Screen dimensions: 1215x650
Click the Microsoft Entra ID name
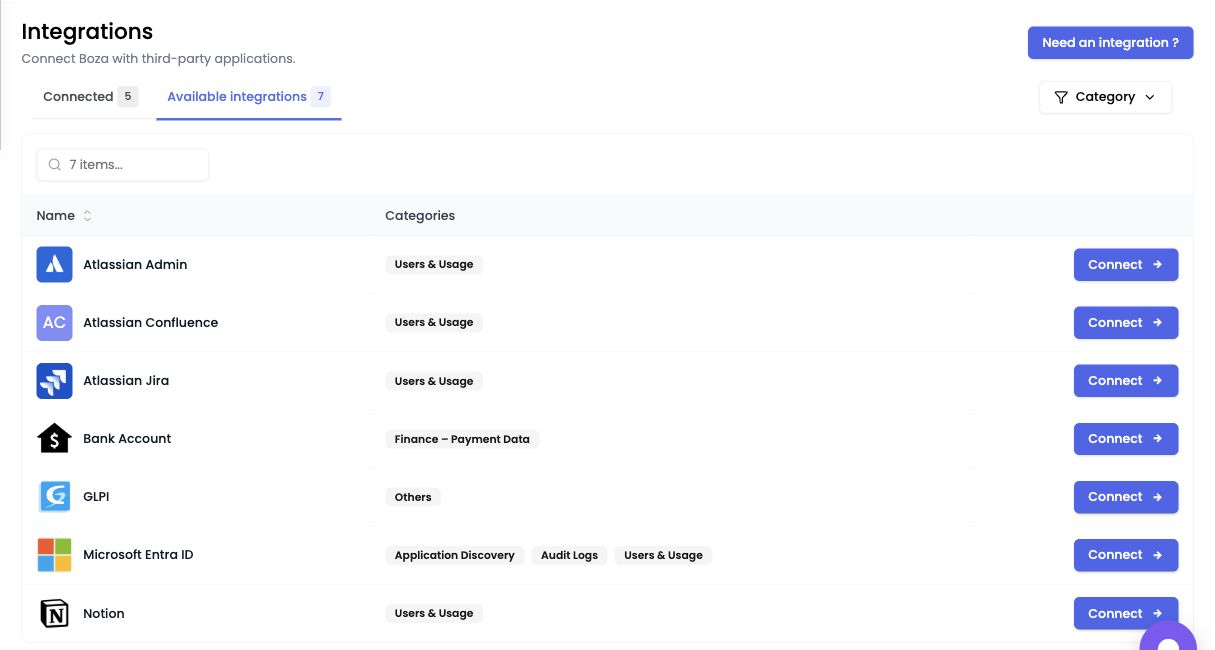[x=138, y=555]
